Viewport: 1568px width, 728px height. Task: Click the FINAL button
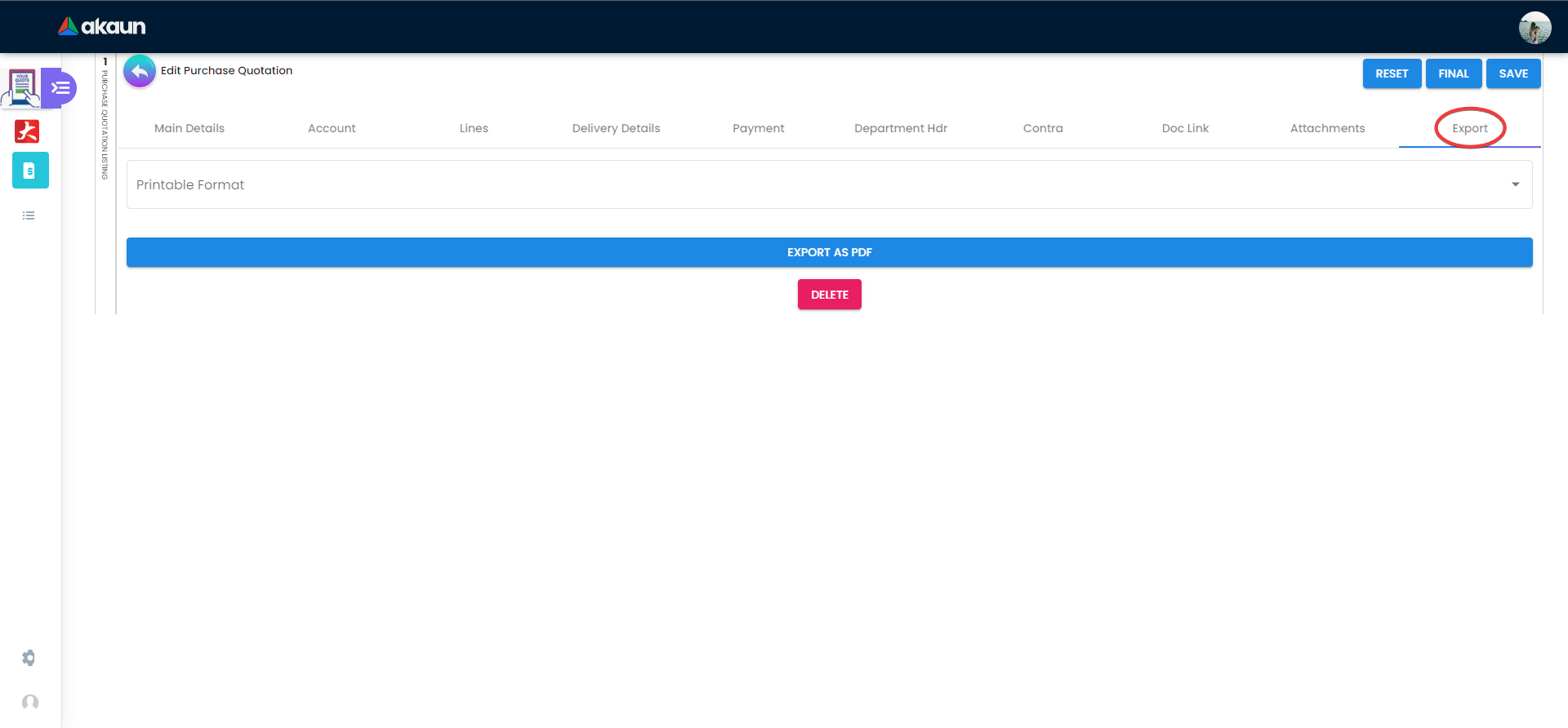pyautogui.click(x=1454, y=73)
